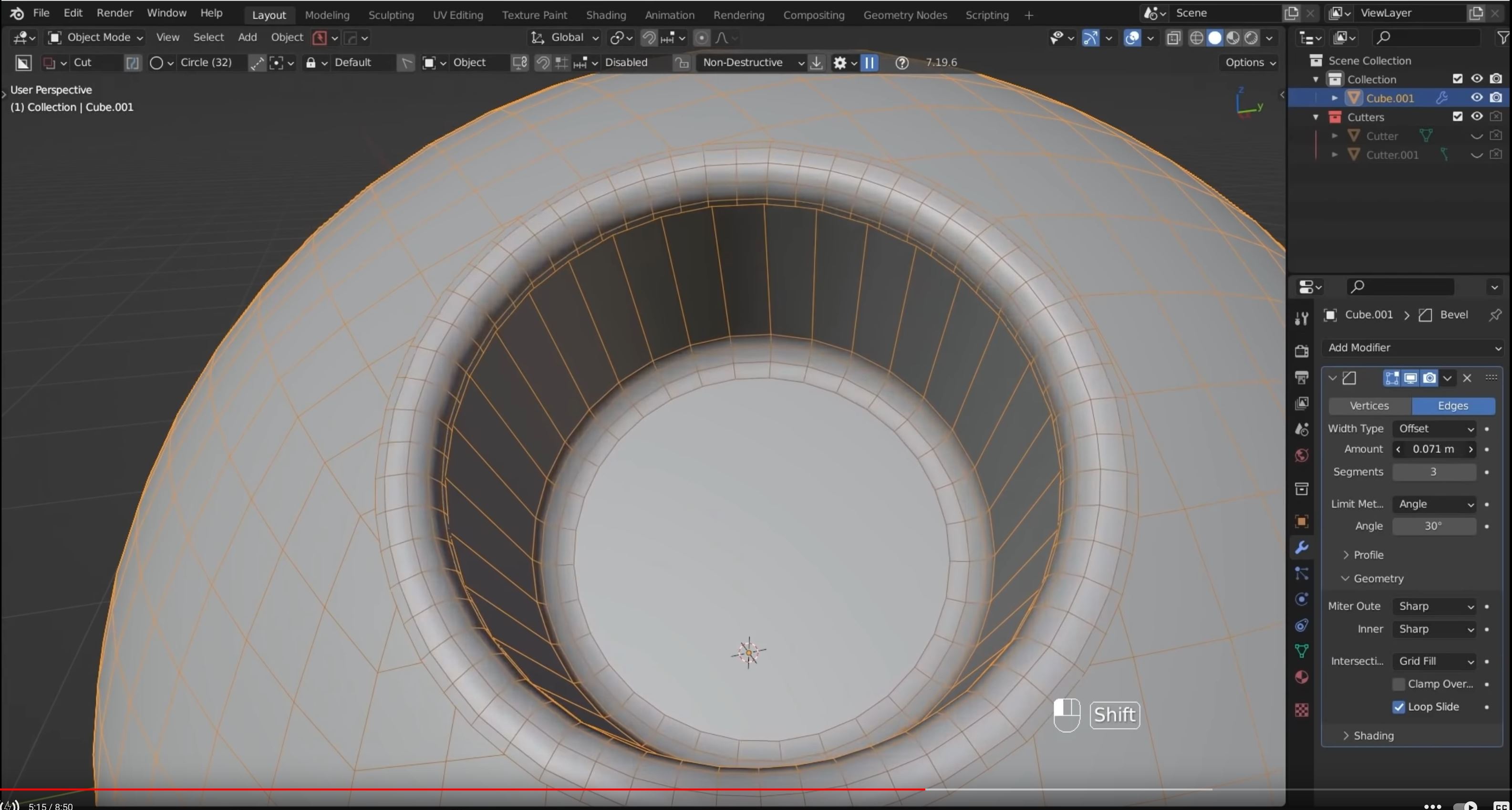Toggle X-Ray mode in viewport header

tap(1173, 38)
